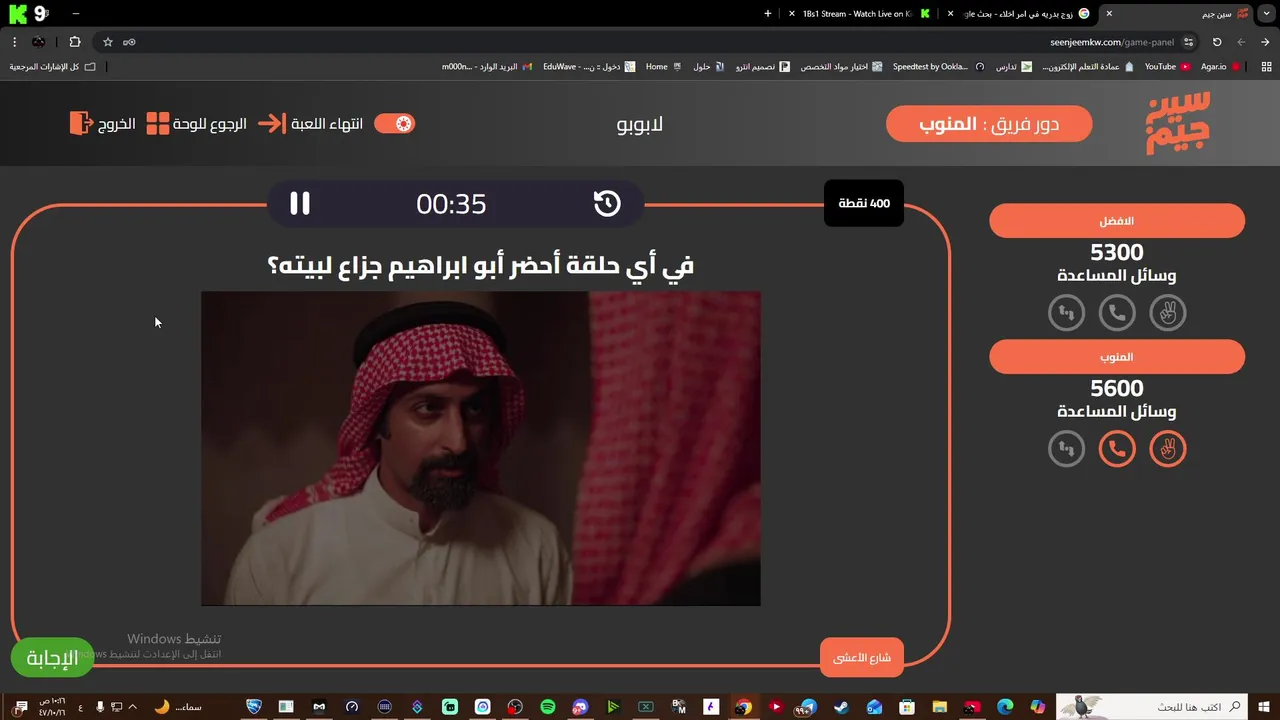Use two-fingers lifeline for المنوب team

pyautogui.click(x=1167, y=449)
